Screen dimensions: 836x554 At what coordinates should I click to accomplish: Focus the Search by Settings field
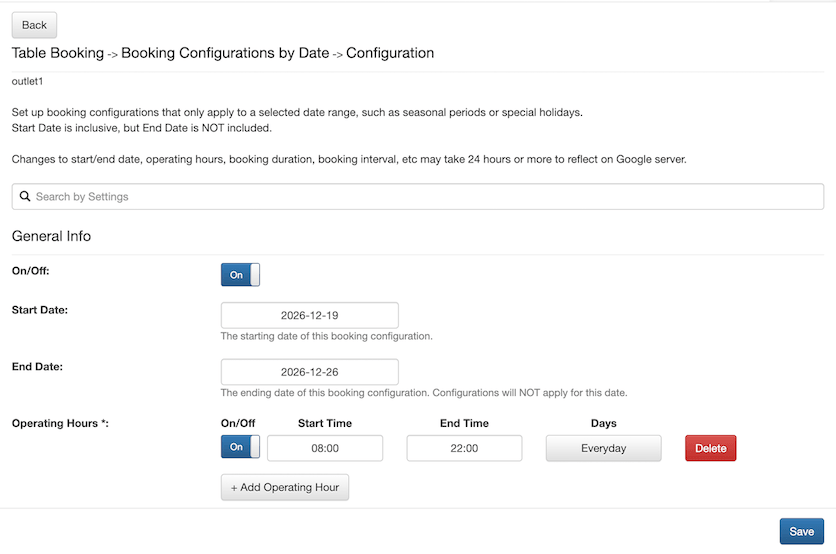click(x=417, y=196)
